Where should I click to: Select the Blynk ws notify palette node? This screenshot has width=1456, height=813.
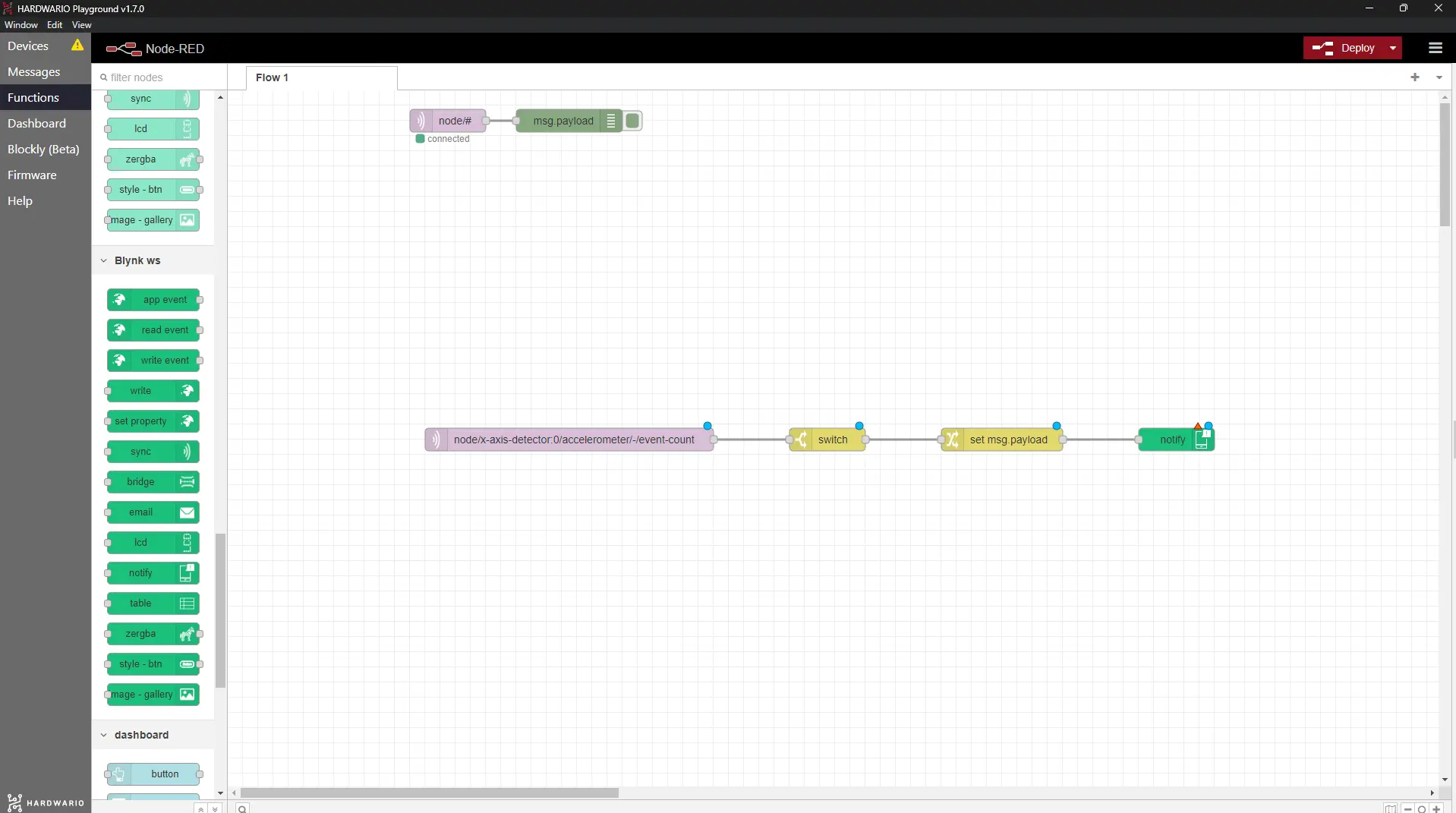click(x=153, y=573)
